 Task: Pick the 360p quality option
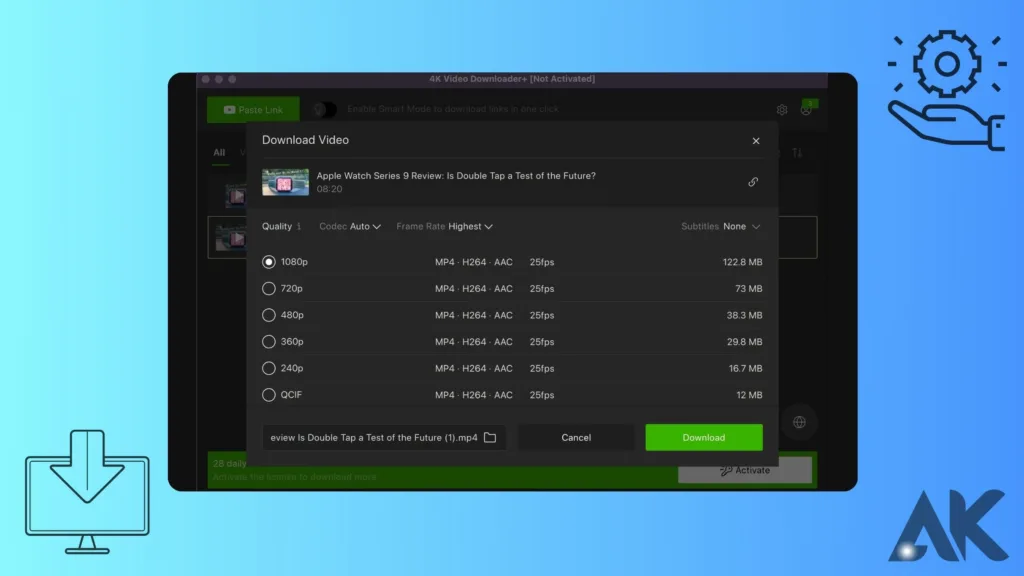[x=268, y=342]
